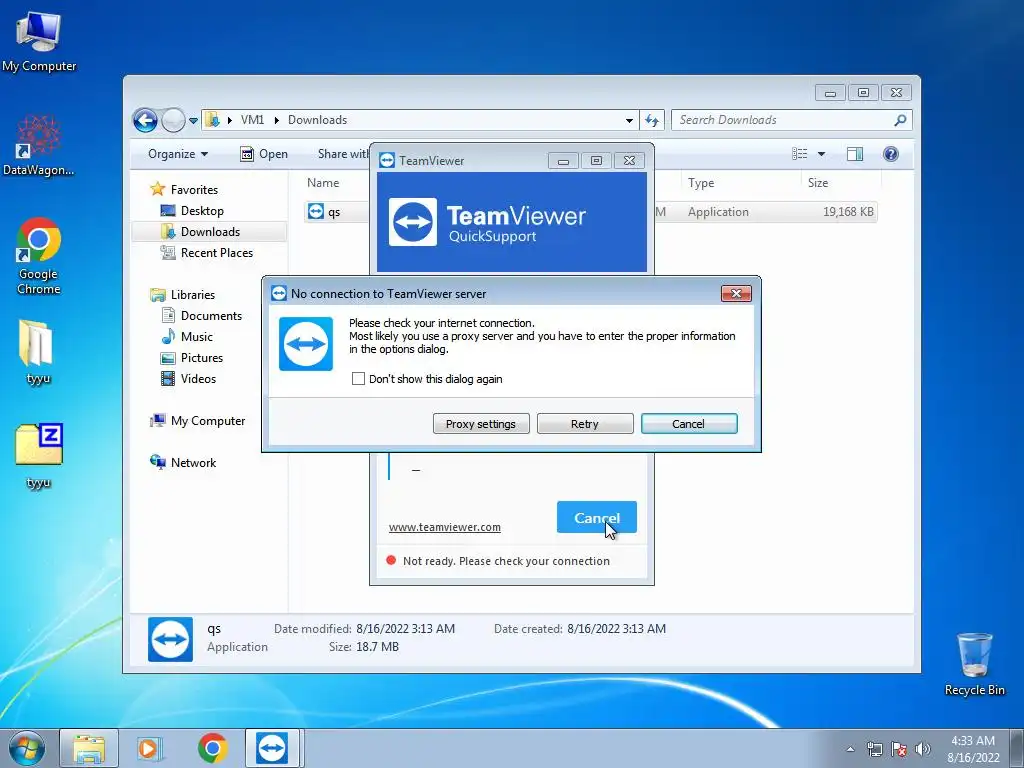Open File Explorer from taskbar
Image resolution: width=1024 pixels, height=768 pixels.
(x=89, y=748)
